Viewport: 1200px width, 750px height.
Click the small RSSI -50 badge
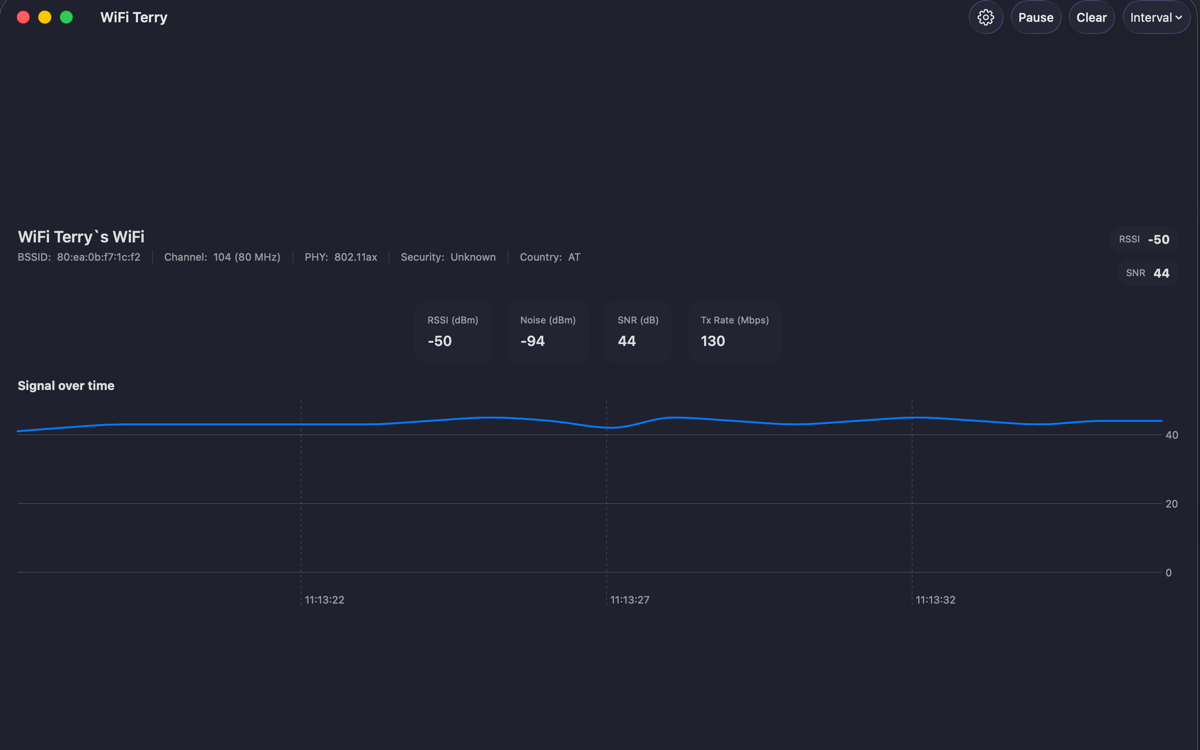click(1144, 239)
